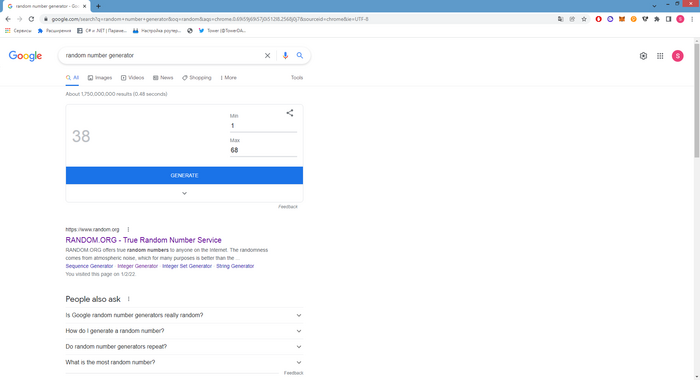Click the browser address bar URL

point(210,19)
